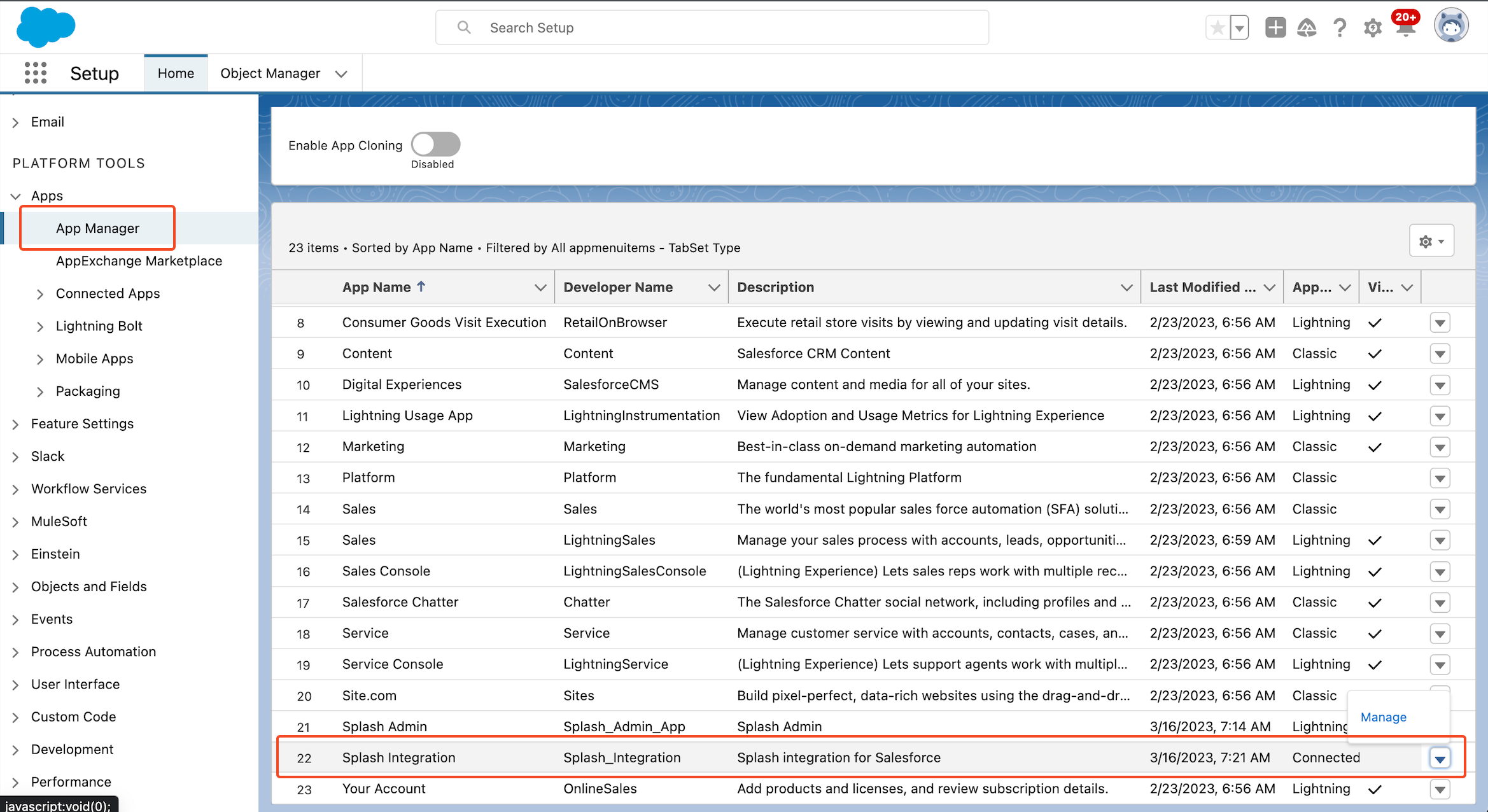Open the Splash Integration row action arrow
1488x812 pixels.
[x=1440, y=758]
